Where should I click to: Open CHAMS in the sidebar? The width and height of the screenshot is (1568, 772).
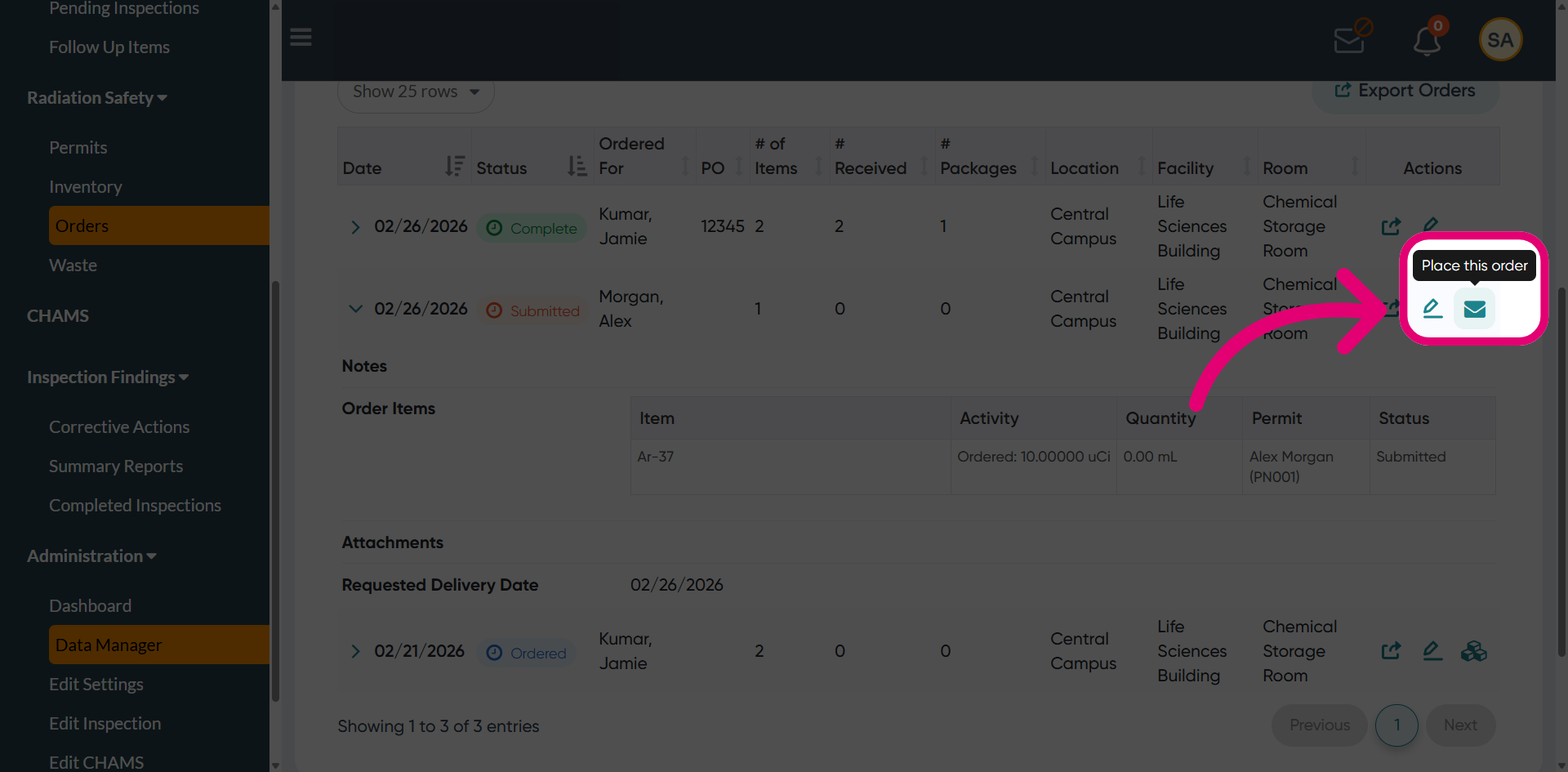point(58,316)
